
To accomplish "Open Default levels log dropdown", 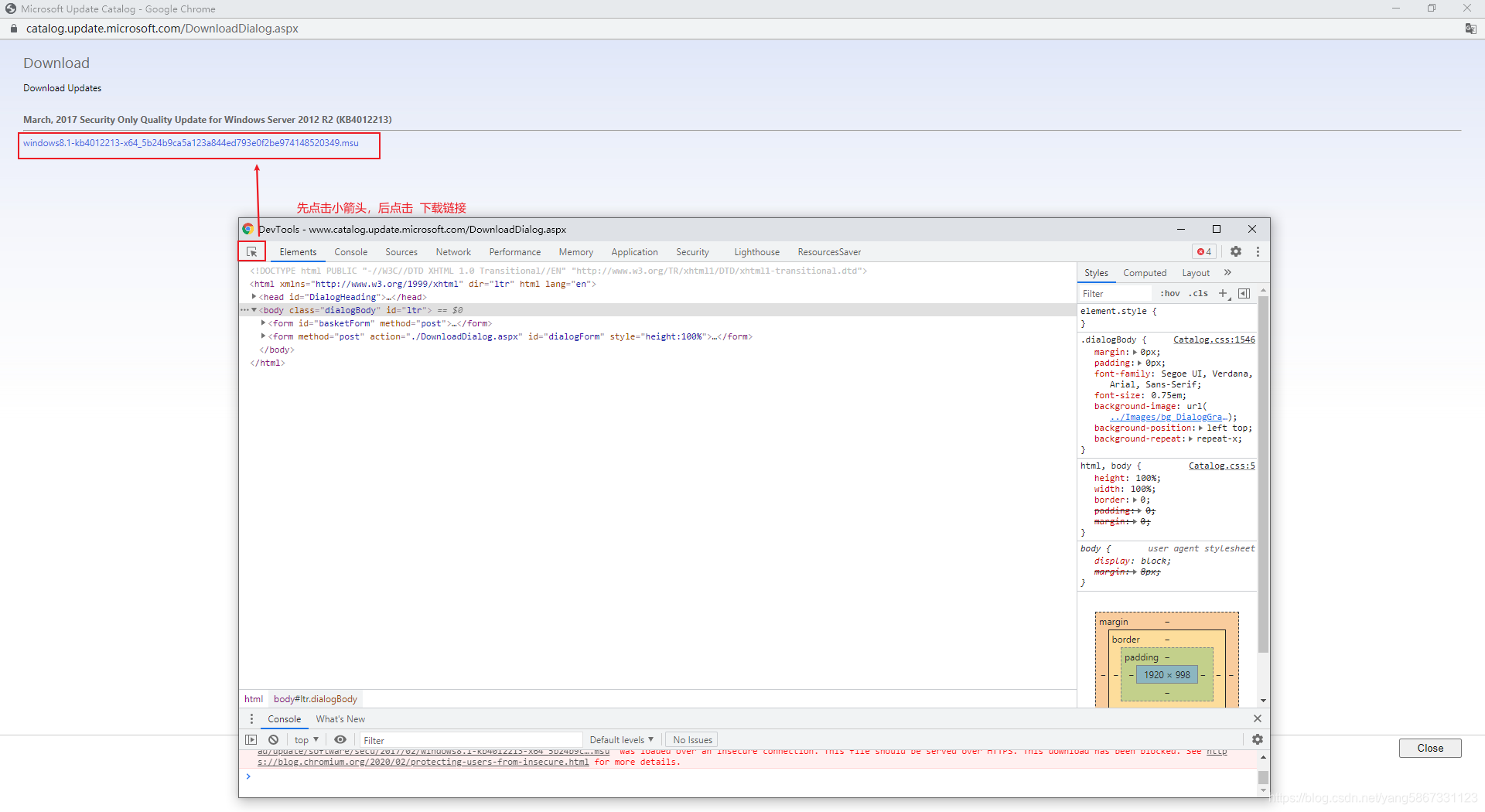I will (x=621, y=740).
